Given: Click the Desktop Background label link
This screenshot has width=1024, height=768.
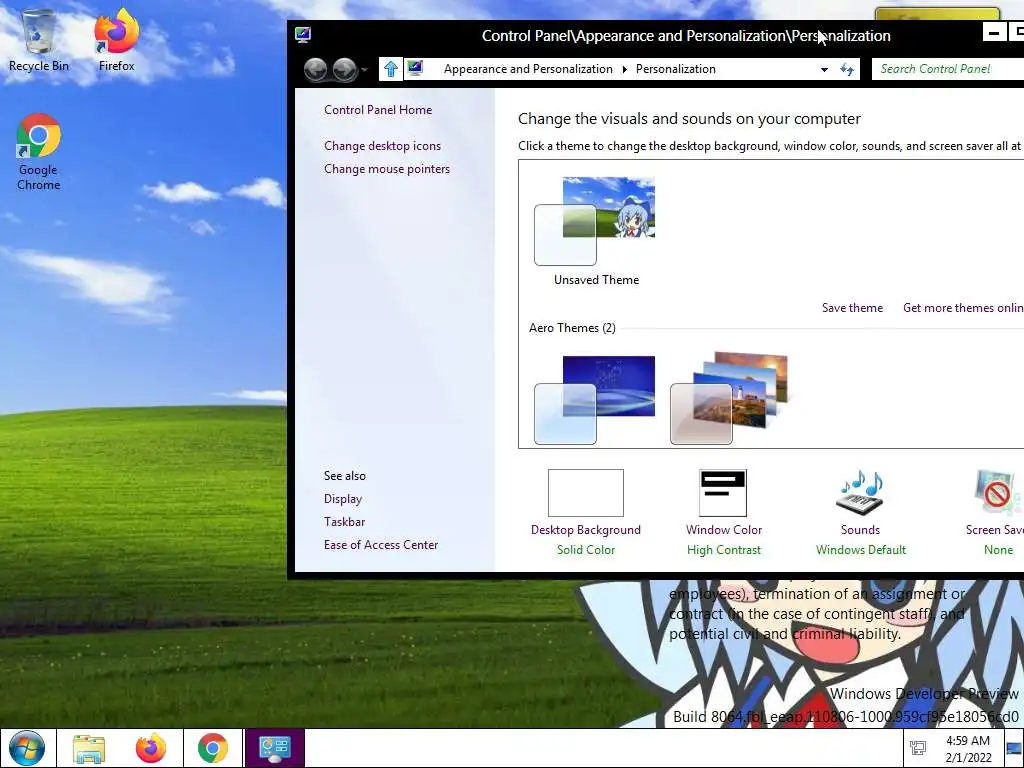Looking at the screenshot, I should (586, 530).
